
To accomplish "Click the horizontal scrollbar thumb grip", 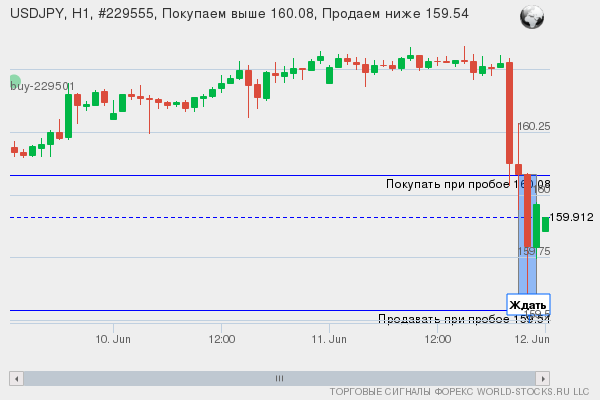I will pos(279,379).
